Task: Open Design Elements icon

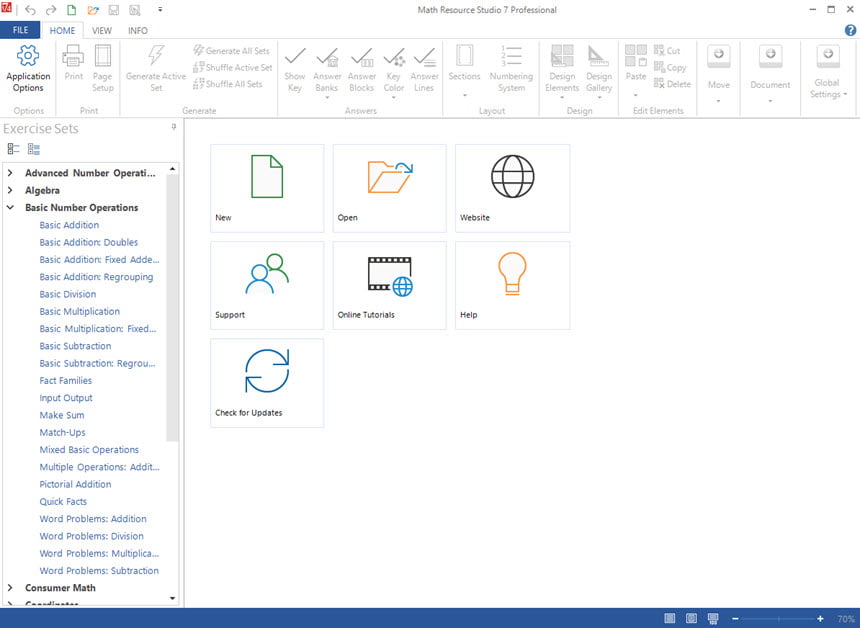Action: [x=562, y=55]
